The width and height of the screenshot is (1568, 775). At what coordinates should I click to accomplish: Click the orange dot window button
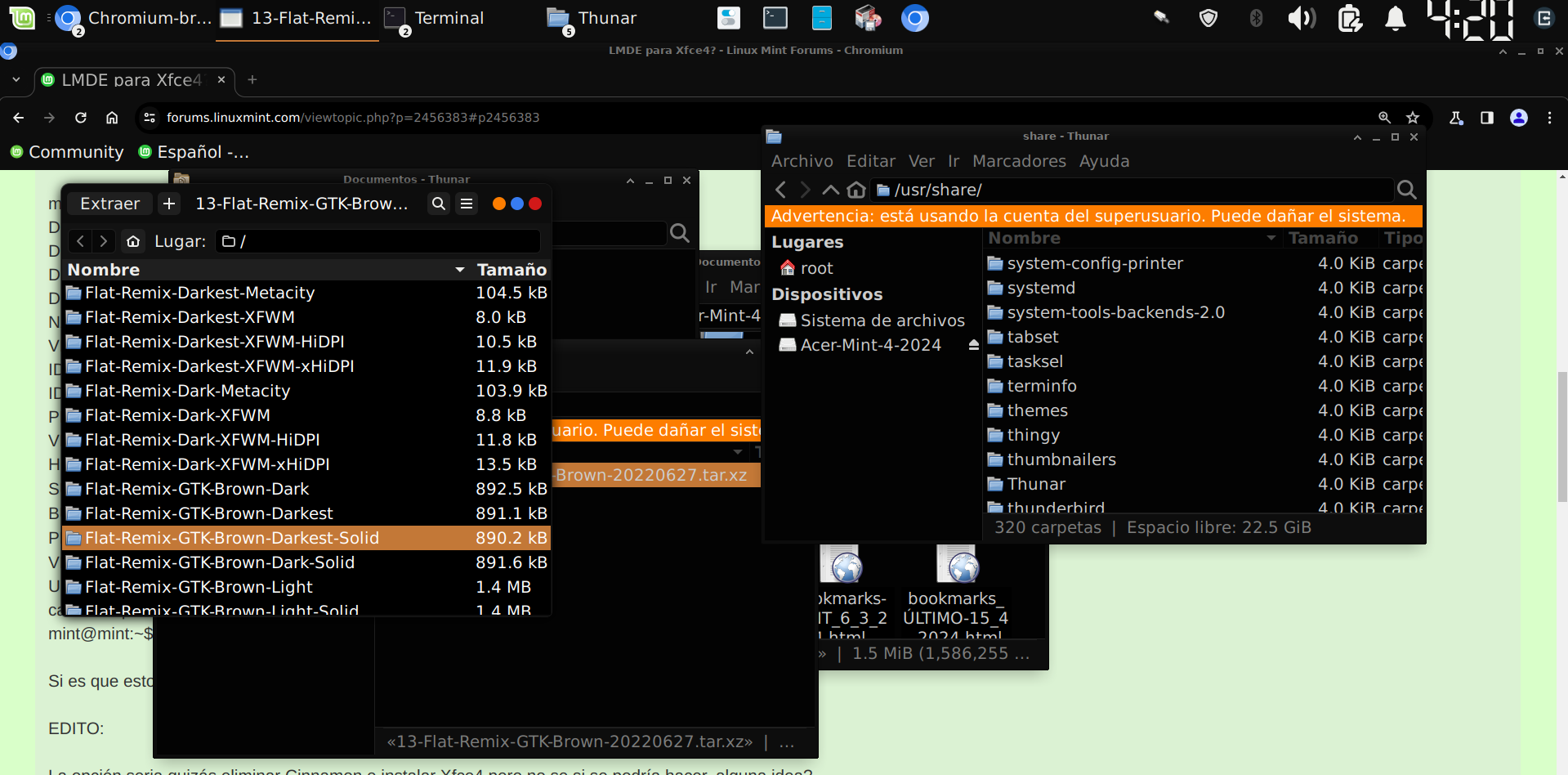pos(498,204)
